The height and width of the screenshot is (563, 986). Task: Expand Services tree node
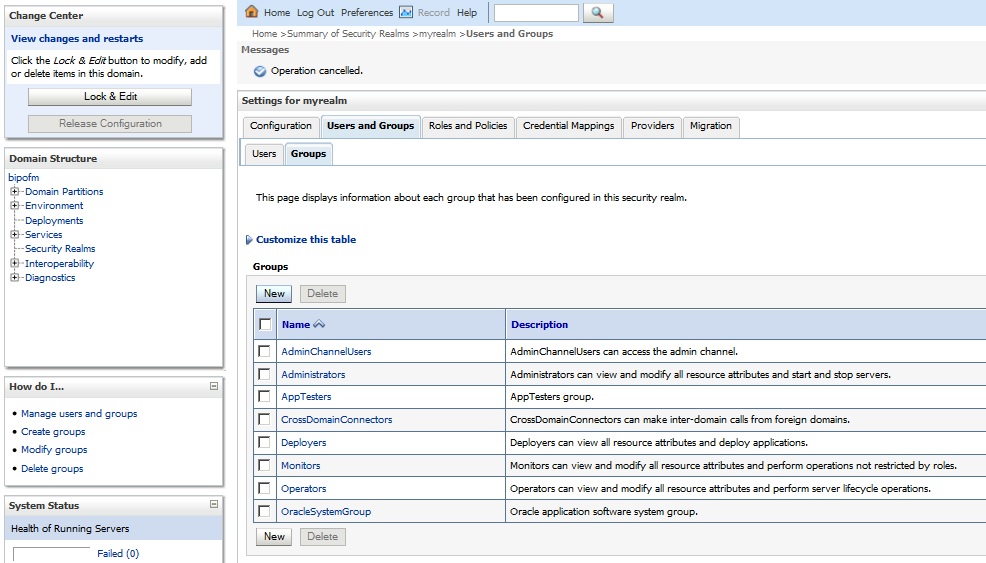pos(14,234)
